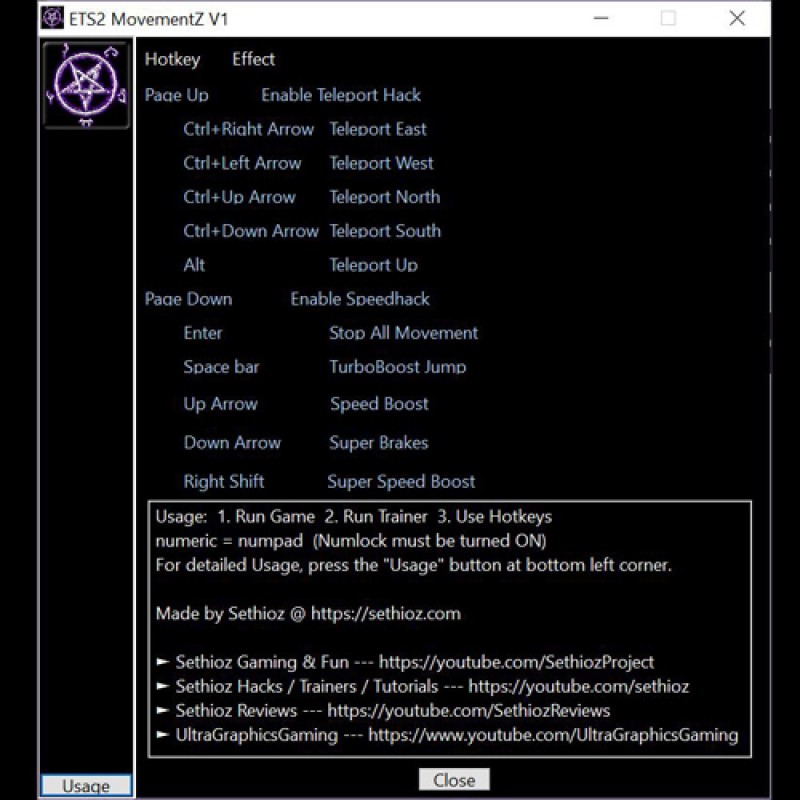Minimize the ETS2 MovementZ window
Screen dimensions: 800x800
click(601, 18)
